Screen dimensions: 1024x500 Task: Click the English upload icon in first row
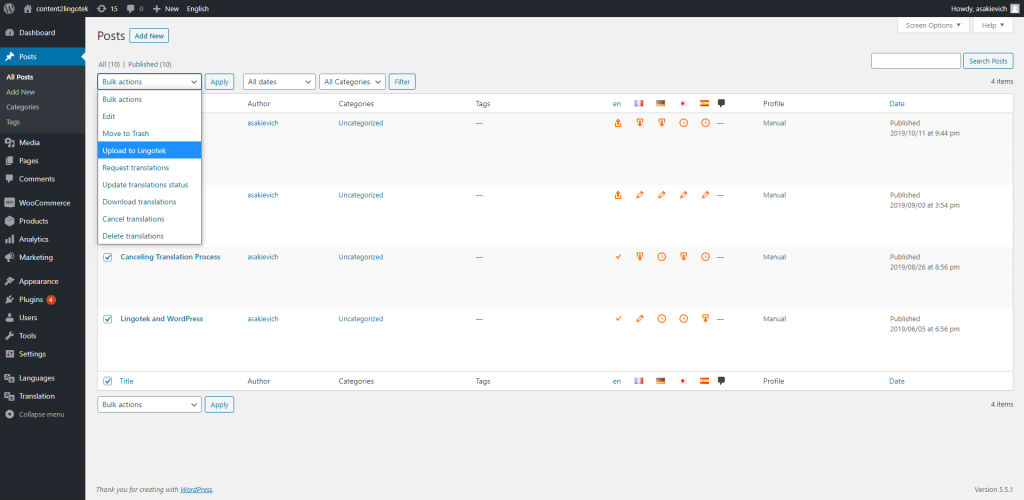[x=617, y=123]
